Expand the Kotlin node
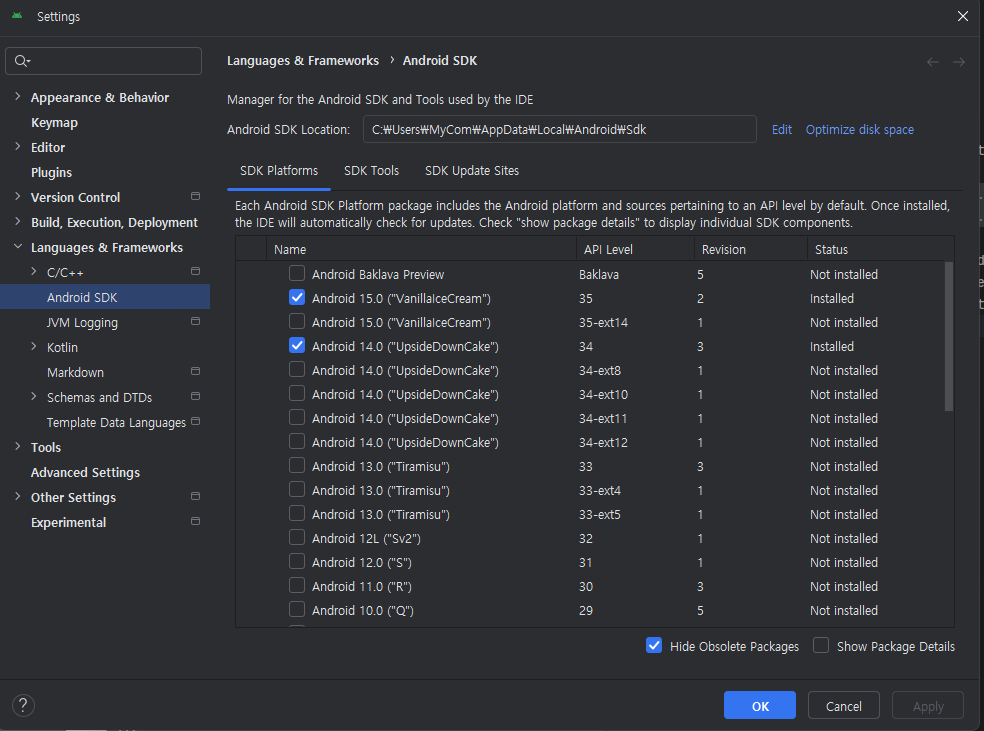984x731 pixels. click(34, 346)
